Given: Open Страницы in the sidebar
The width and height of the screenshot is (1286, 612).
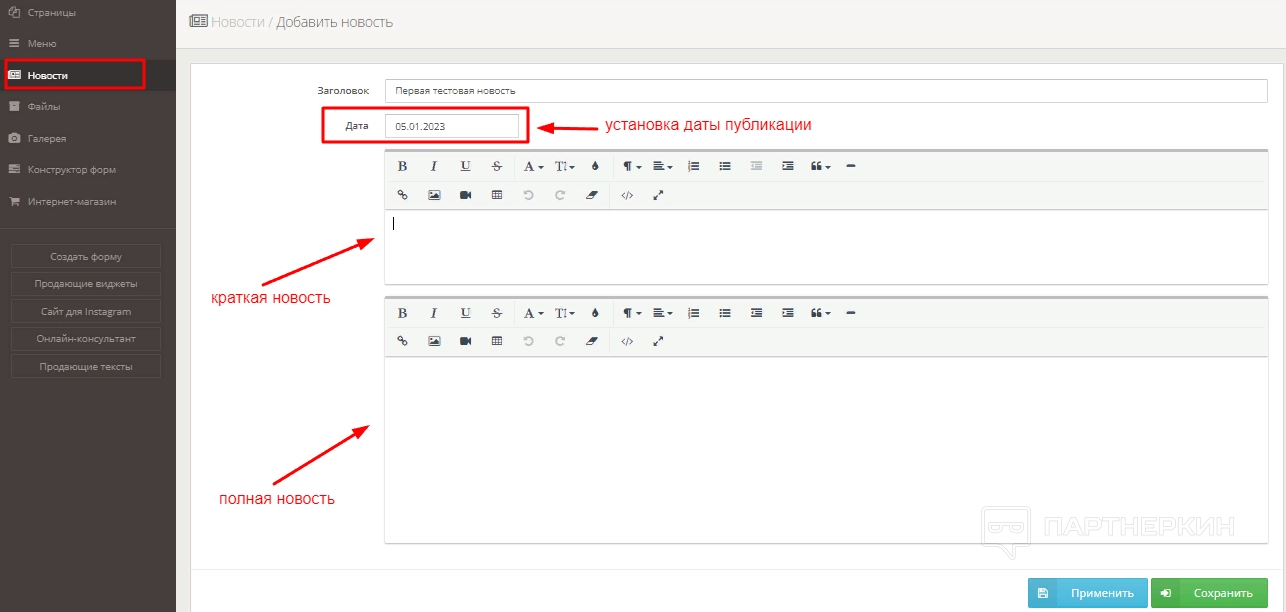Looking at the screenshot, I should coord(88,13).
